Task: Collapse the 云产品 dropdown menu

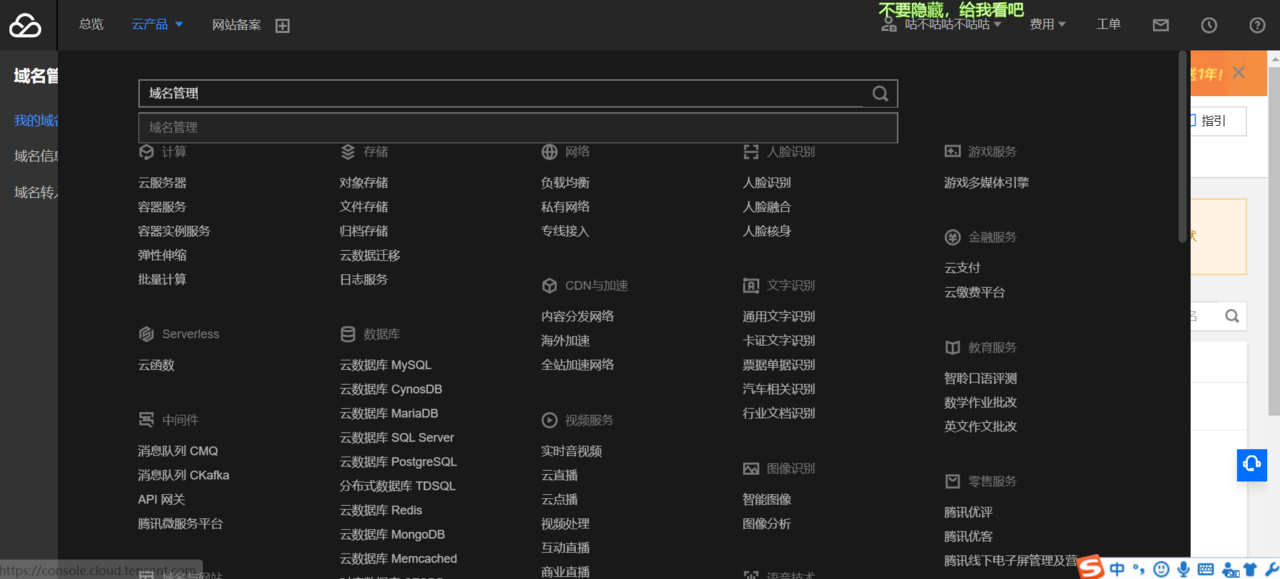Action: click(x=157, y=25)
